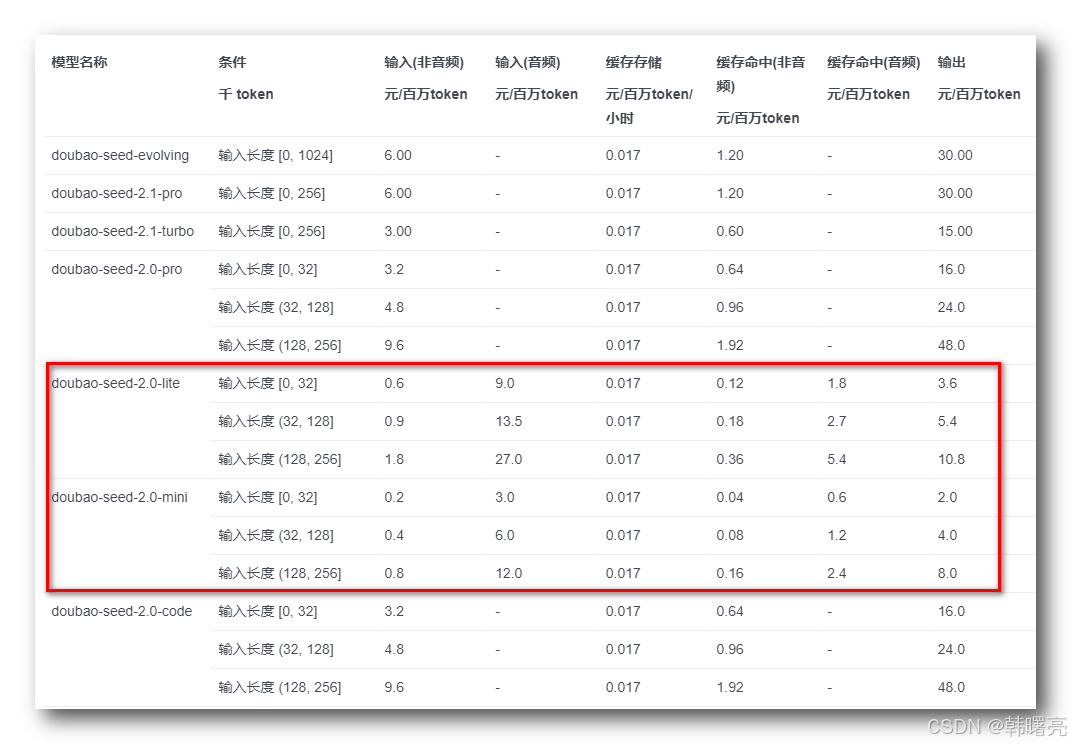Screen dimensions: 1071x744
Task: Select the doubao-seed-2.1-turbo model name
Action: click(x=123, y=232)
